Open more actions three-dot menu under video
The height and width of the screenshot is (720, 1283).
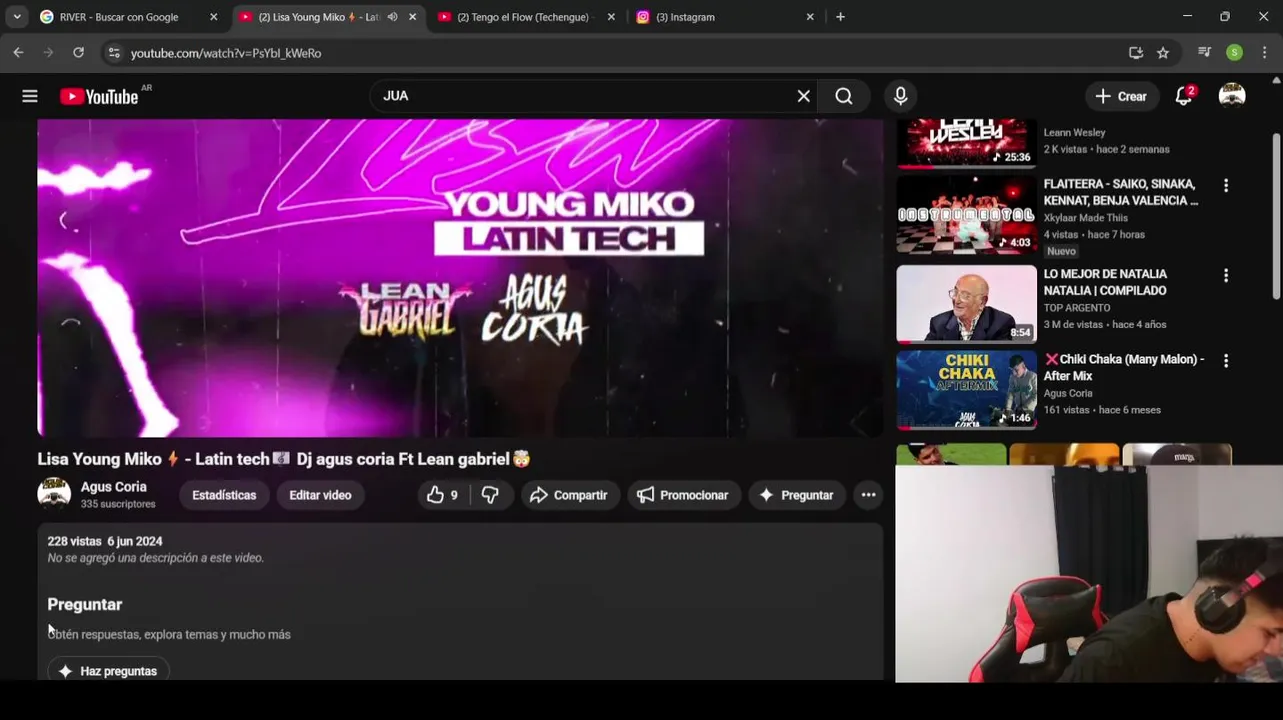click(868, 495)
